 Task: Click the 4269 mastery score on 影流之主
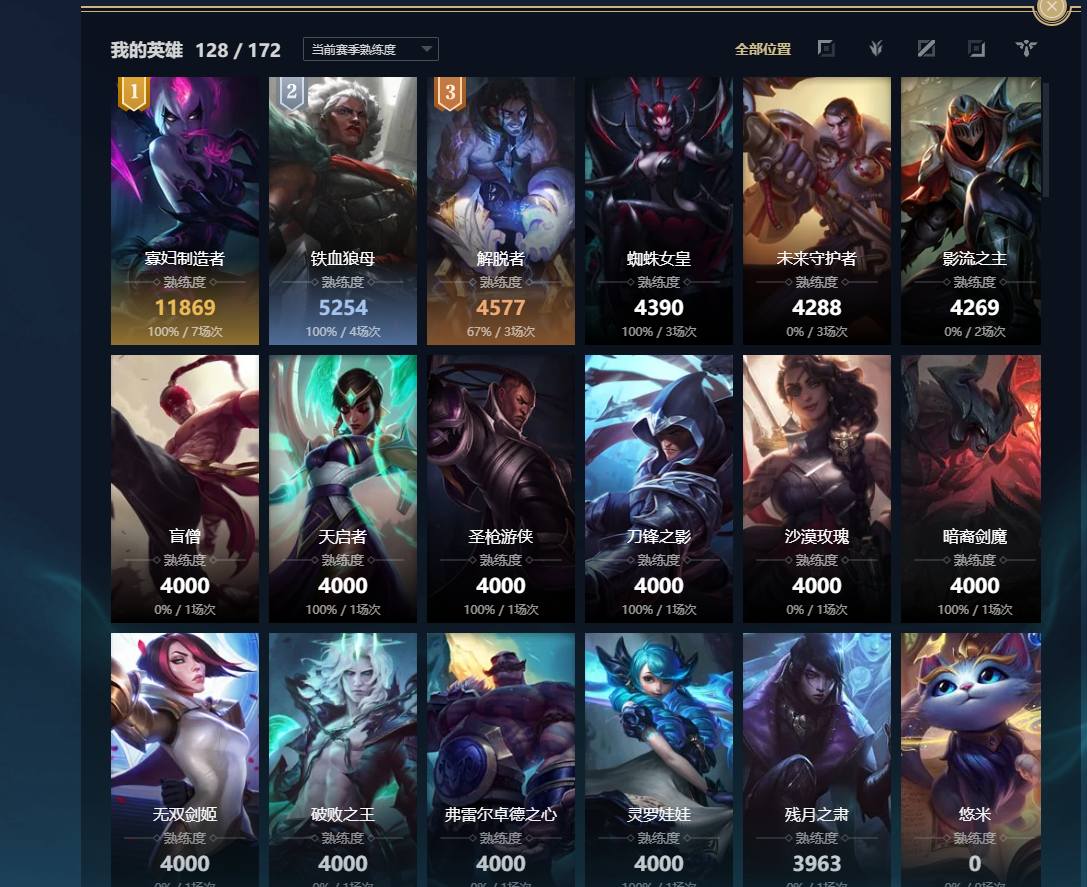974,307
